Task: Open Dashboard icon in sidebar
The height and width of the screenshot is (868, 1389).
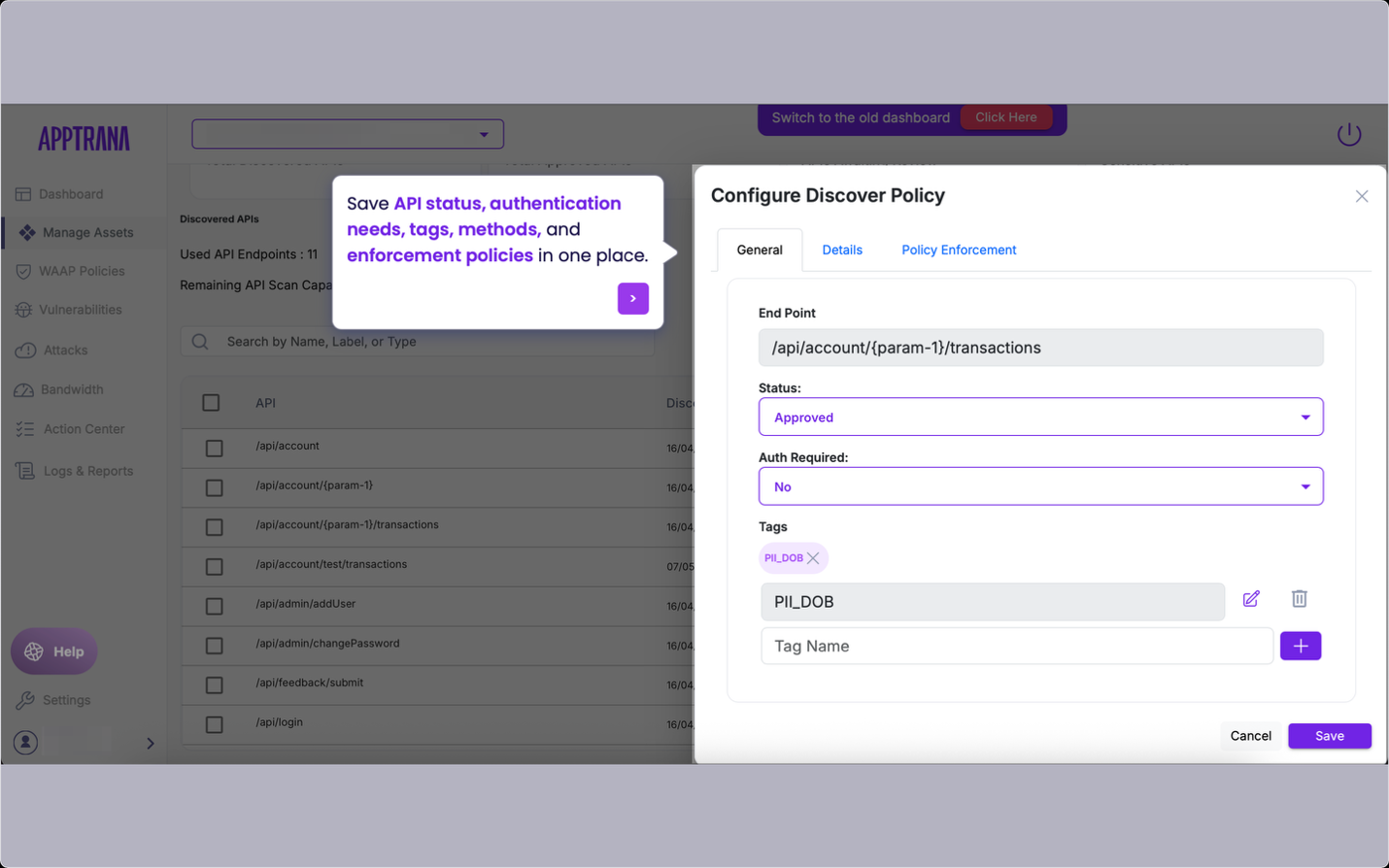Action: click(x=23, y=194)
